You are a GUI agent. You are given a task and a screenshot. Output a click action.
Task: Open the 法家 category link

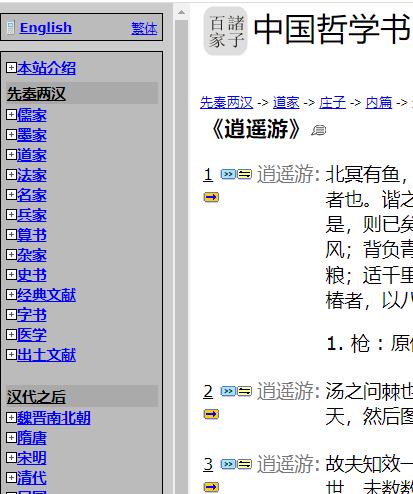(x=32, y=175)
